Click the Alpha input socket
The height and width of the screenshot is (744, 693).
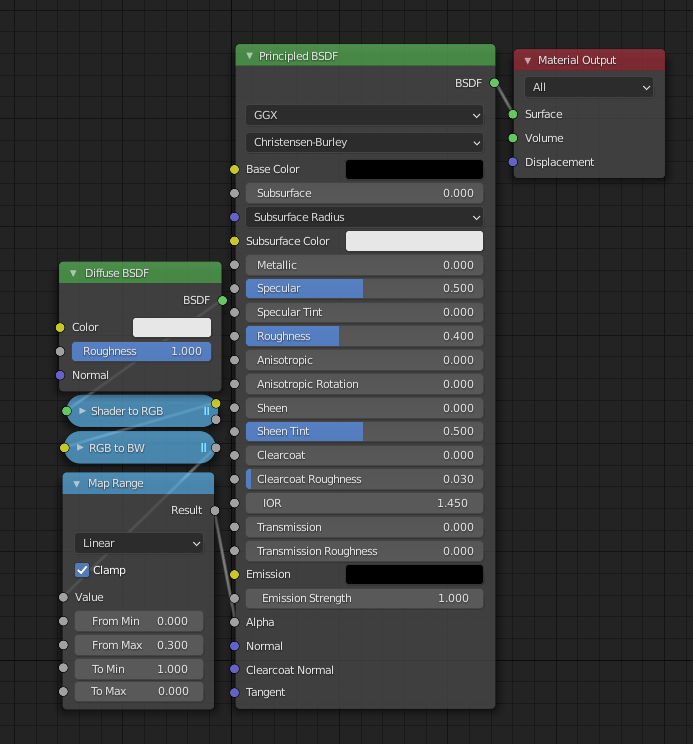pyautogui.click(x=234, y=622)
